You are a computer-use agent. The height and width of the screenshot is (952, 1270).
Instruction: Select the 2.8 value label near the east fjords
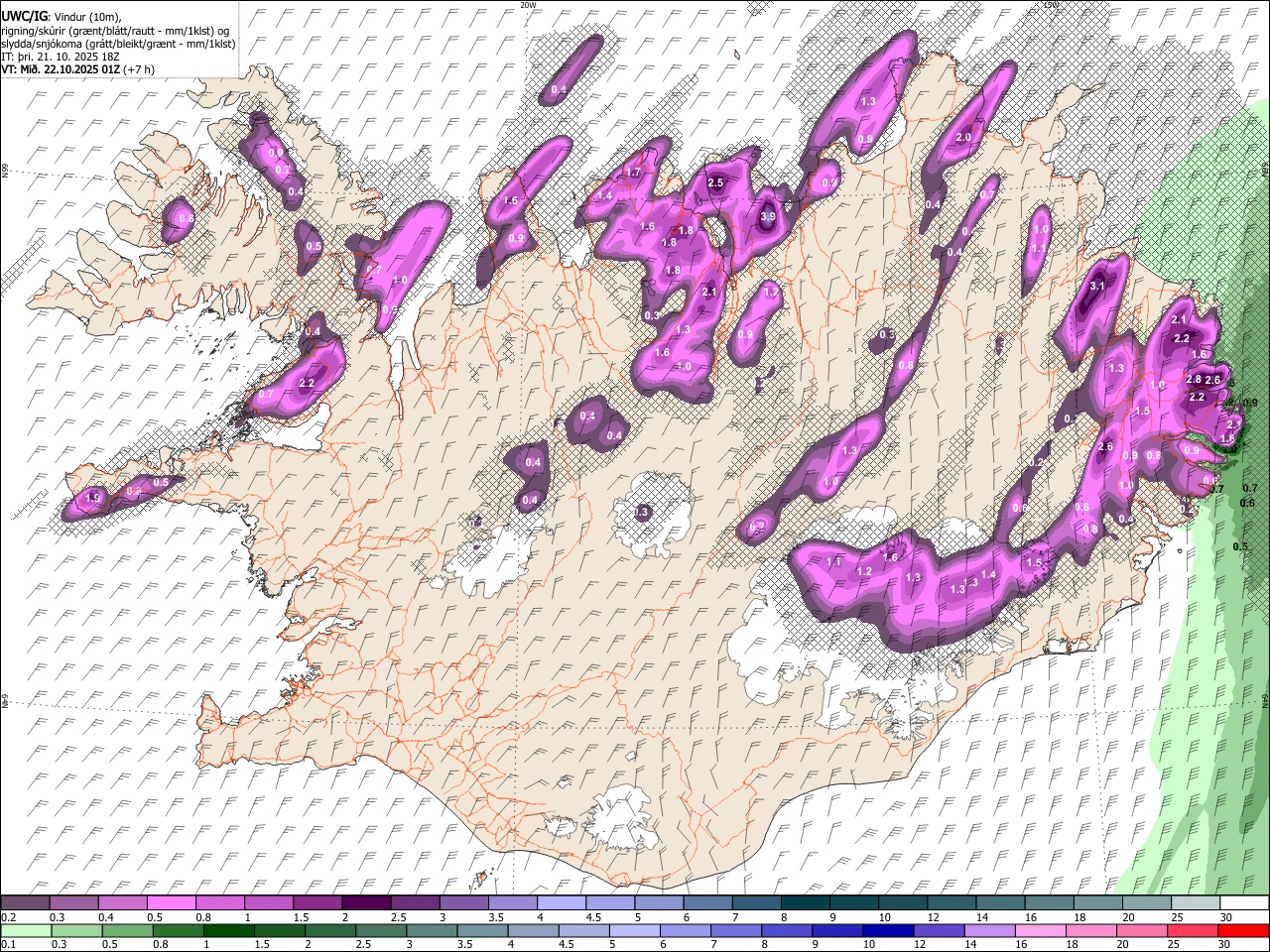pos(1194,380)
